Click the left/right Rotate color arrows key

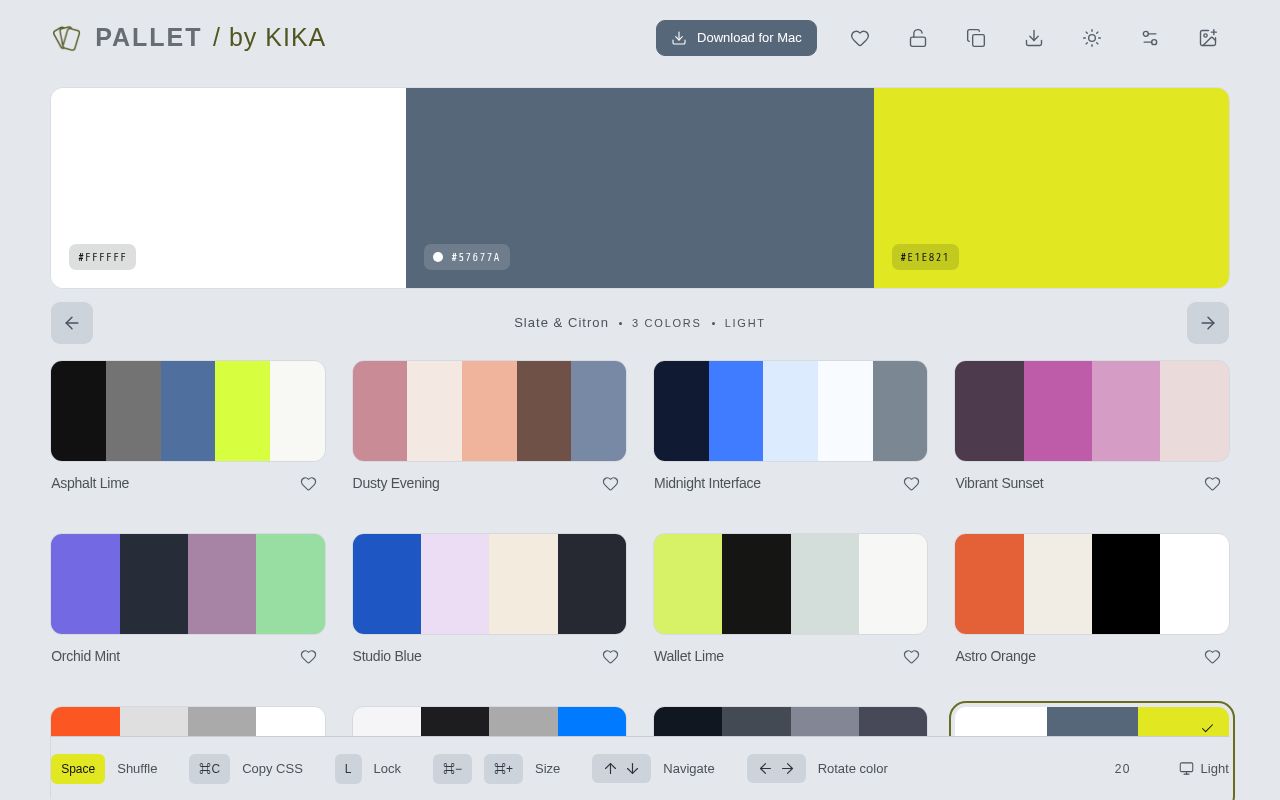click(776, 769)
